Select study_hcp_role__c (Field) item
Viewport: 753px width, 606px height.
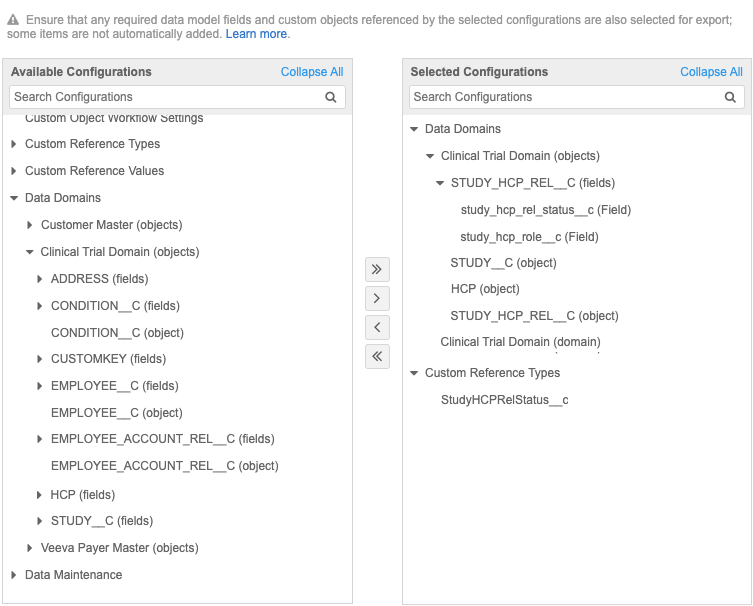pyautogui.click(x=529, y=237)
